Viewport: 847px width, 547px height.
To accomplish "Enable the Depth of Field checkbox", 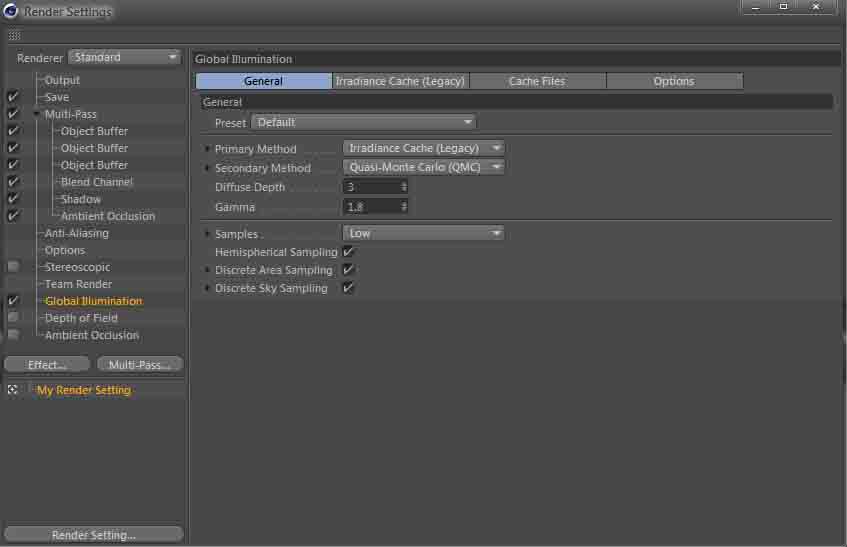I will [13, 317].
